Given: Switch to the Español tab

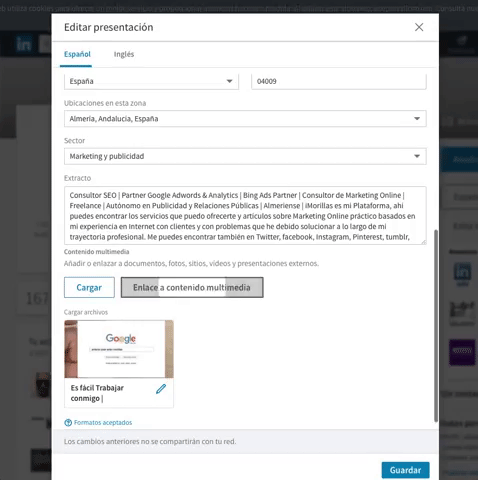Looking at the screenshot, I should click(77, 54).
